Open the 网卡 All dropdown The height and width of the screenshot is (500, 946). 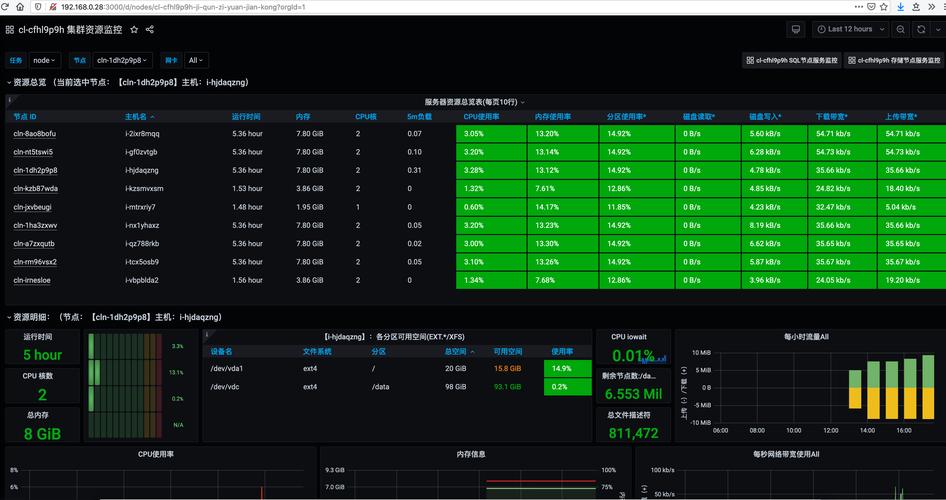(x=196, y=60)
